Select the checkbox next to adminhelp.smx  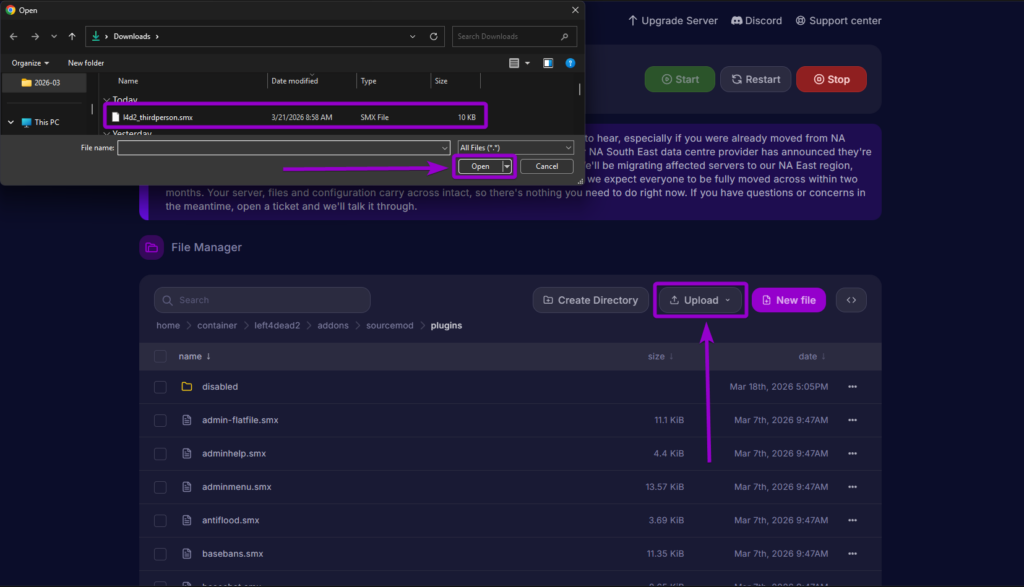(160, 453)
